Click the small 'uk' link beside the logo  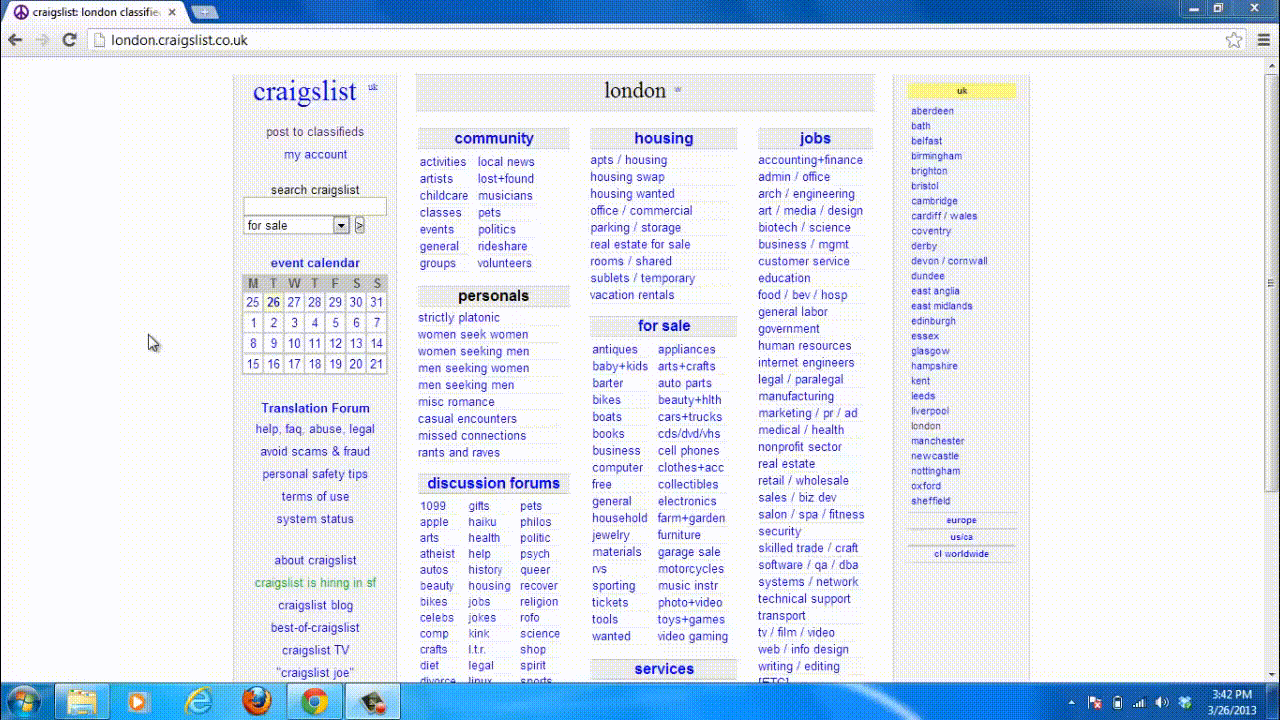(x=373, y=87)
